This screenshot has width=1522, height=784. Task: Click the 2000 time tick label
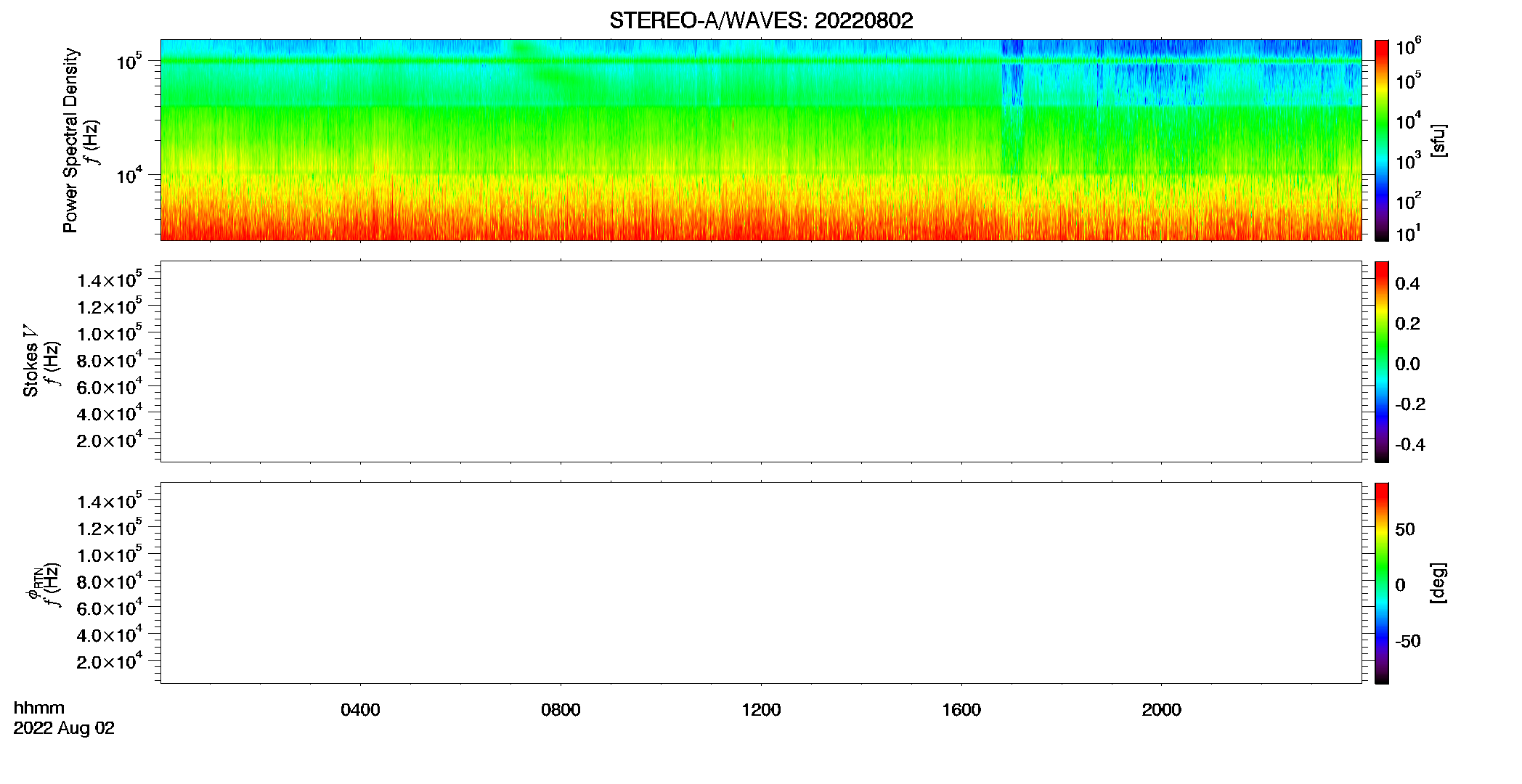(x=1161, y=710)
